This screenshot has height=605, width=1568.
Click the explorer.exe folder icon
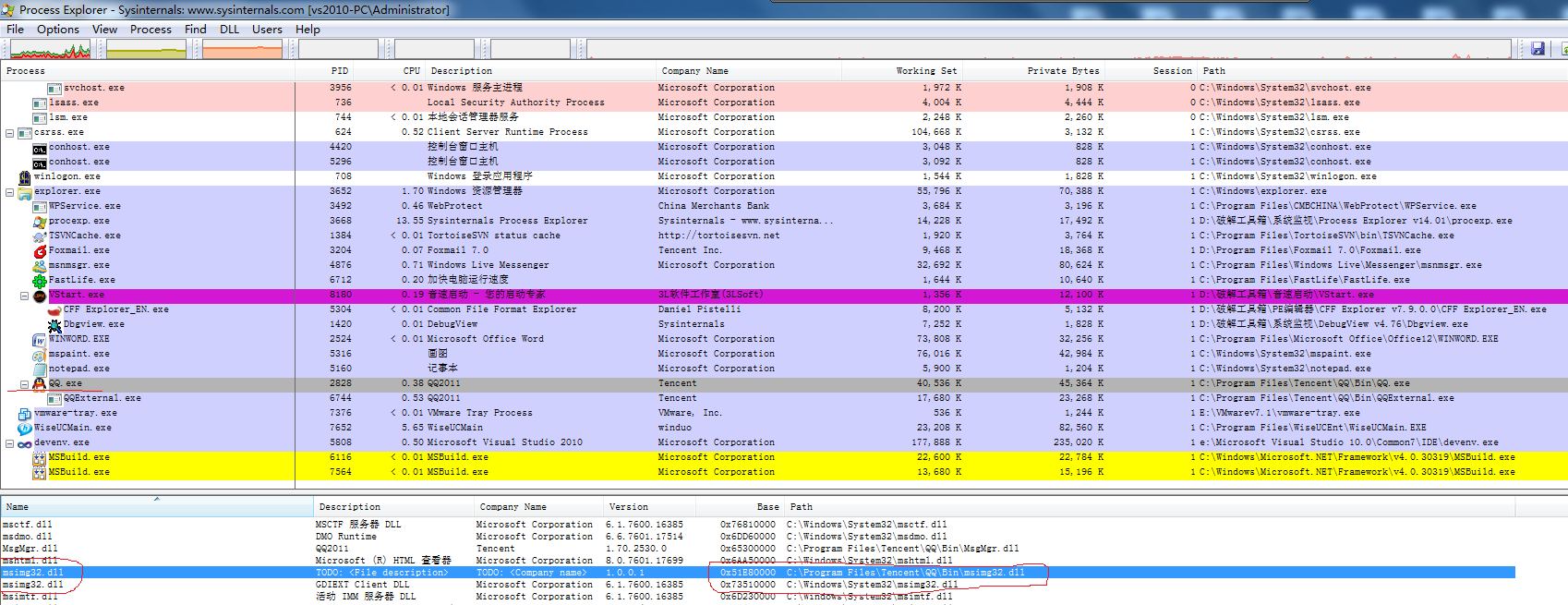25,192
